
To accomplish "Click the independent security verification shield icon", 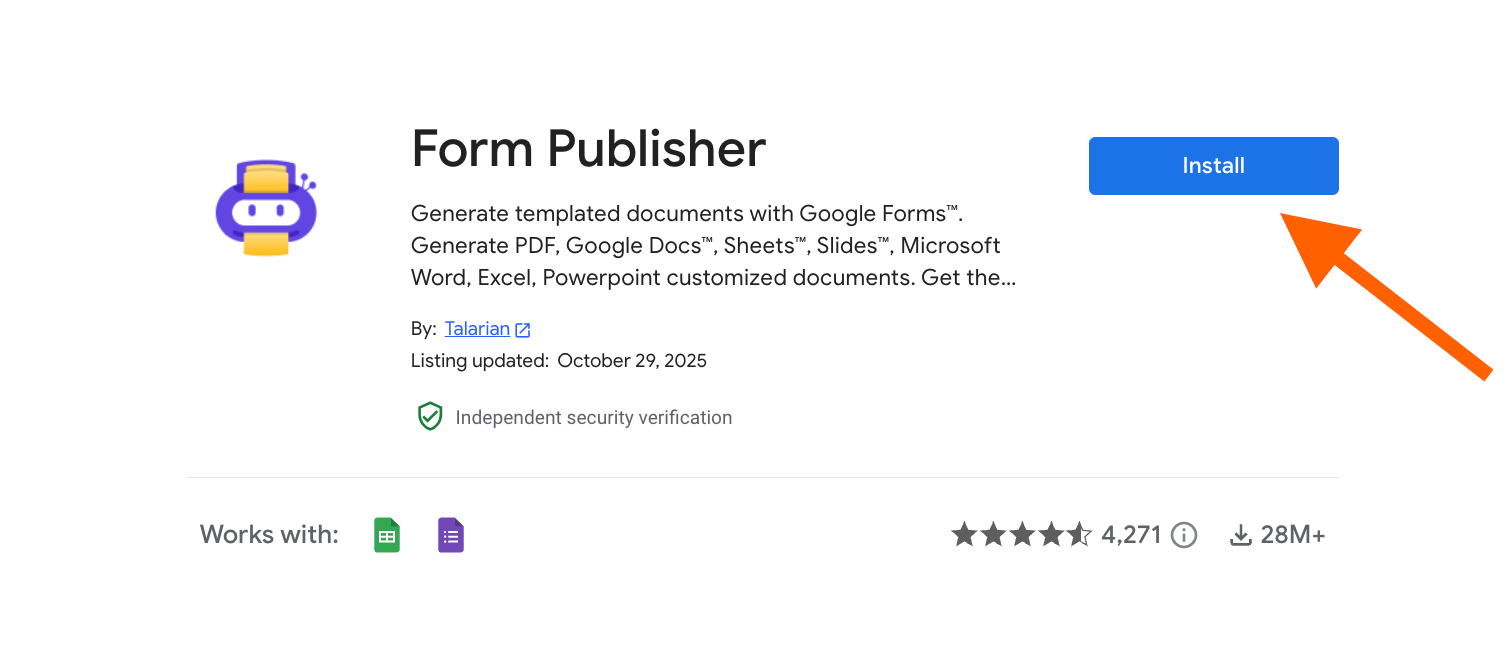I will (x=429, y=416).
